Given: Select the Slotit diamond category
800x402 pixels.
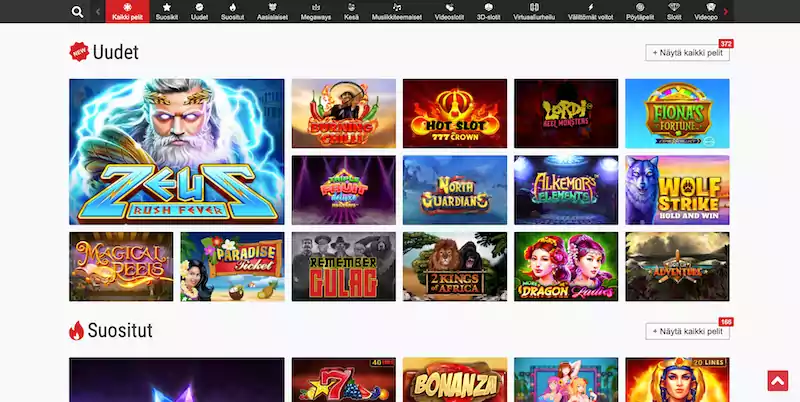Looking at the screenshot, I should click(x=674, y=11).
